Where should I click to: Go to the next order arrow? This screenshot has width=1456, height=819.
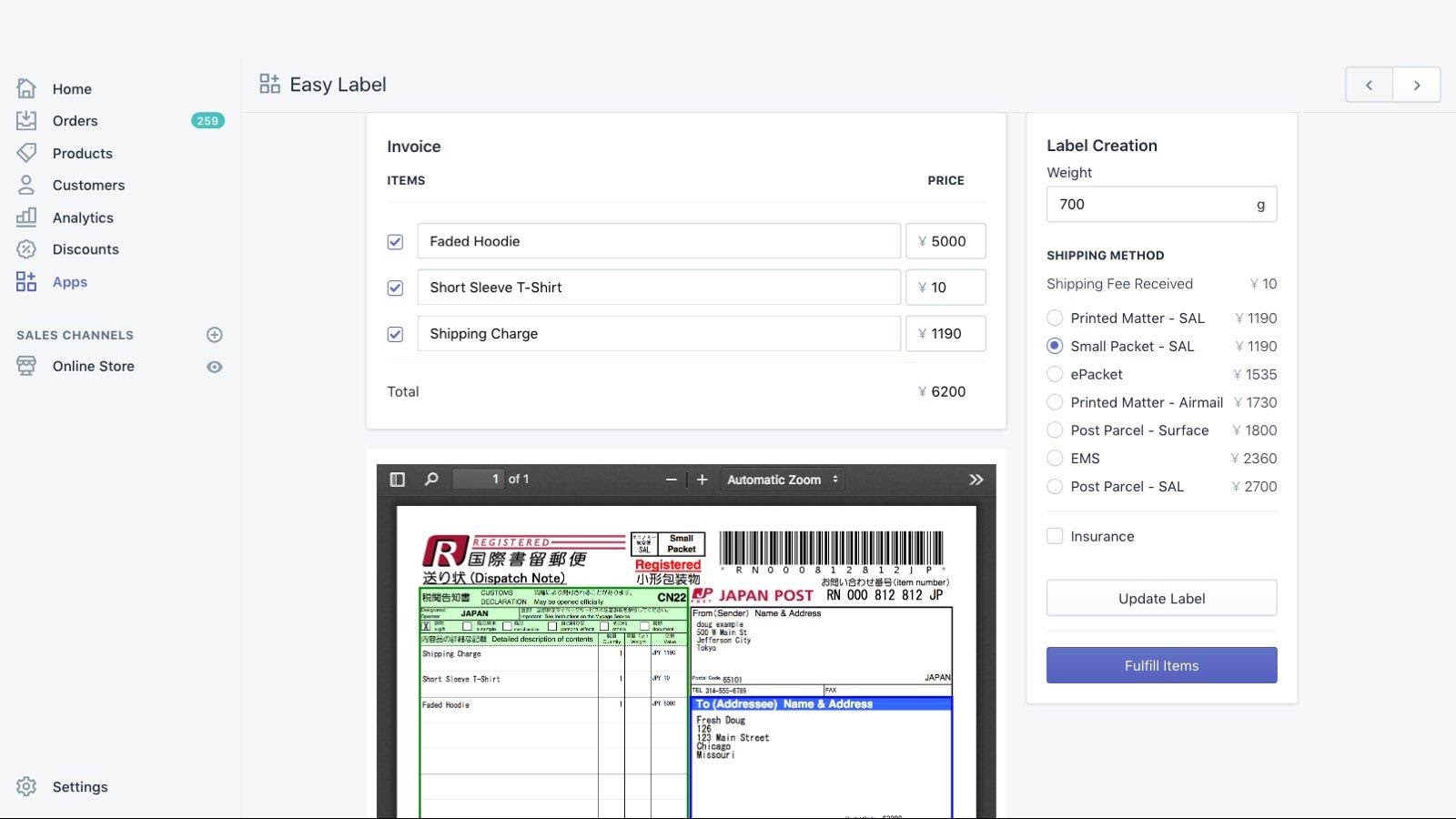(1416, 85)
